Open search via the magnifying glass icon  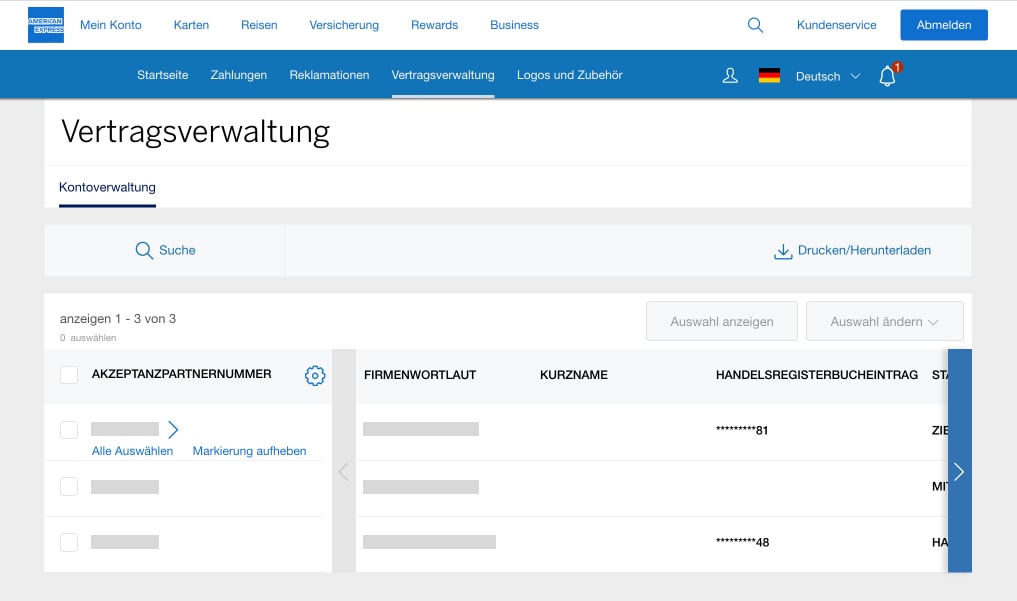point(755,24)
